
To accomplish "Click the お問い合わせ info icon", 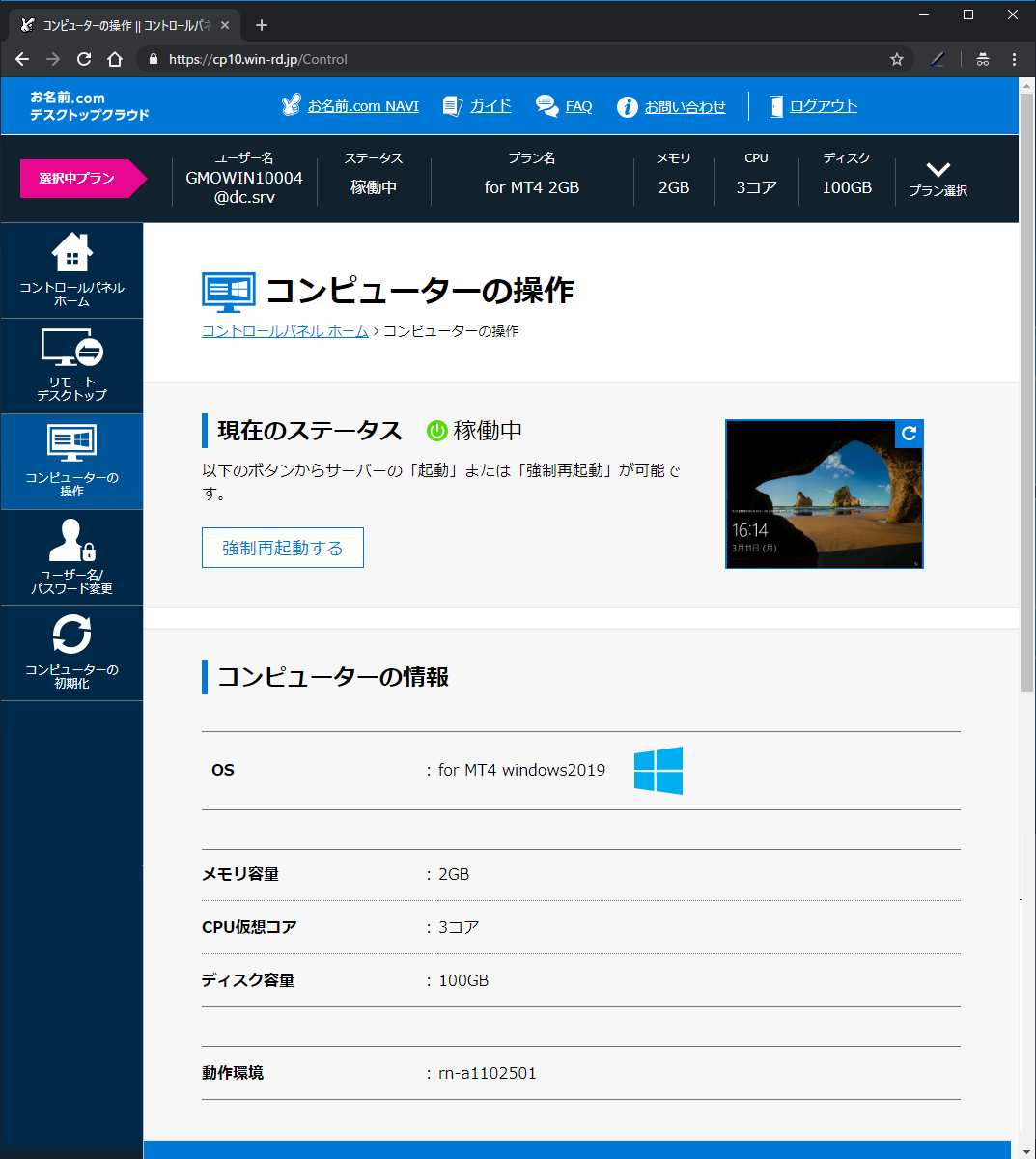I will pos(628,106).
